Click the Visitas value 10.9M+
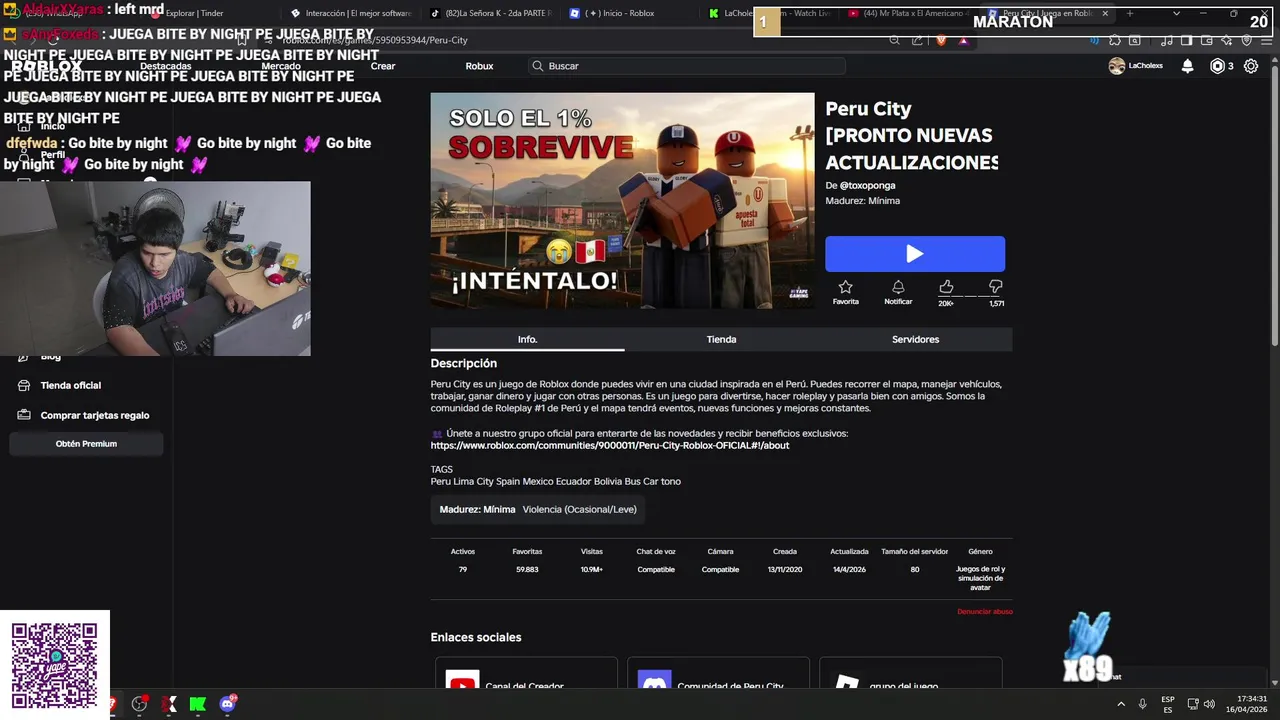1280x720 pixels. click(x=591, y=569)
